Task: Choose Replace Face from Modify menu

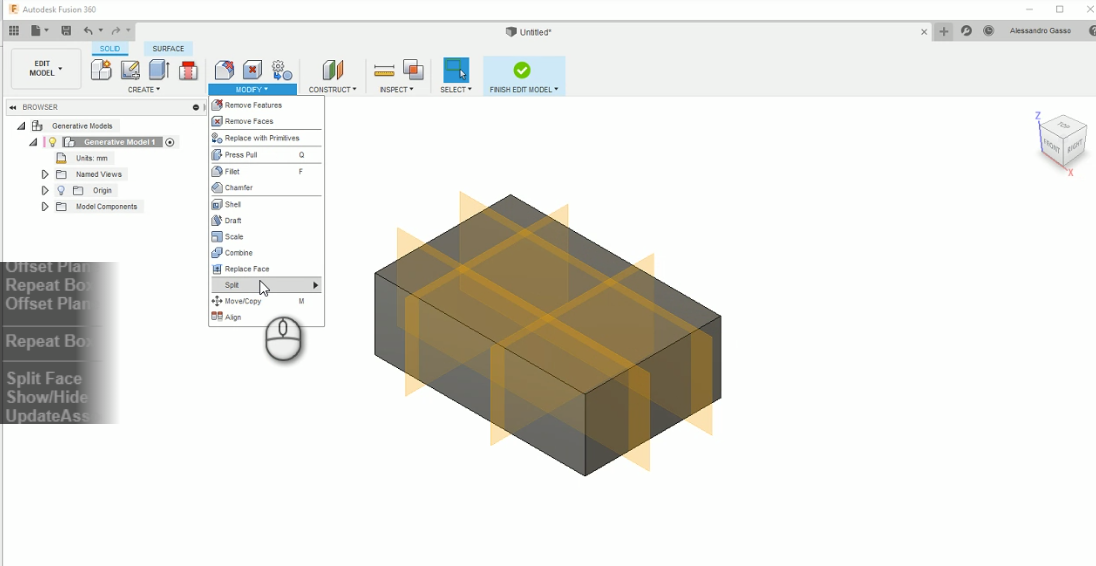Action: click(266, 268)
